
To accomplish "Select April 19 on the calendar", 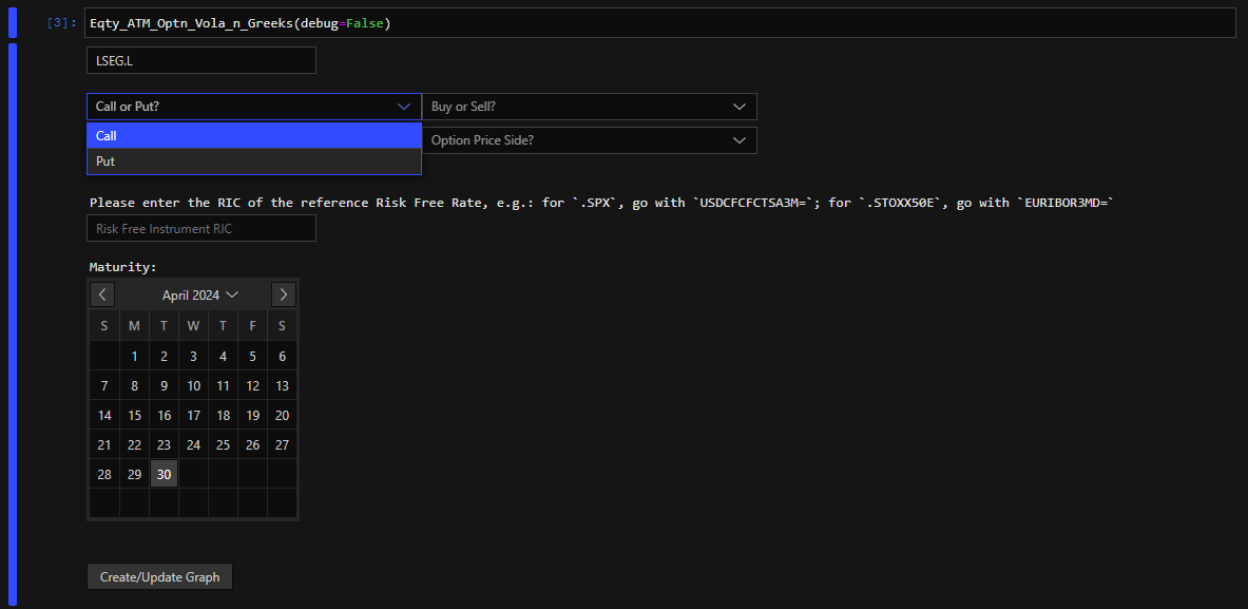I will [x=252, y=416].
